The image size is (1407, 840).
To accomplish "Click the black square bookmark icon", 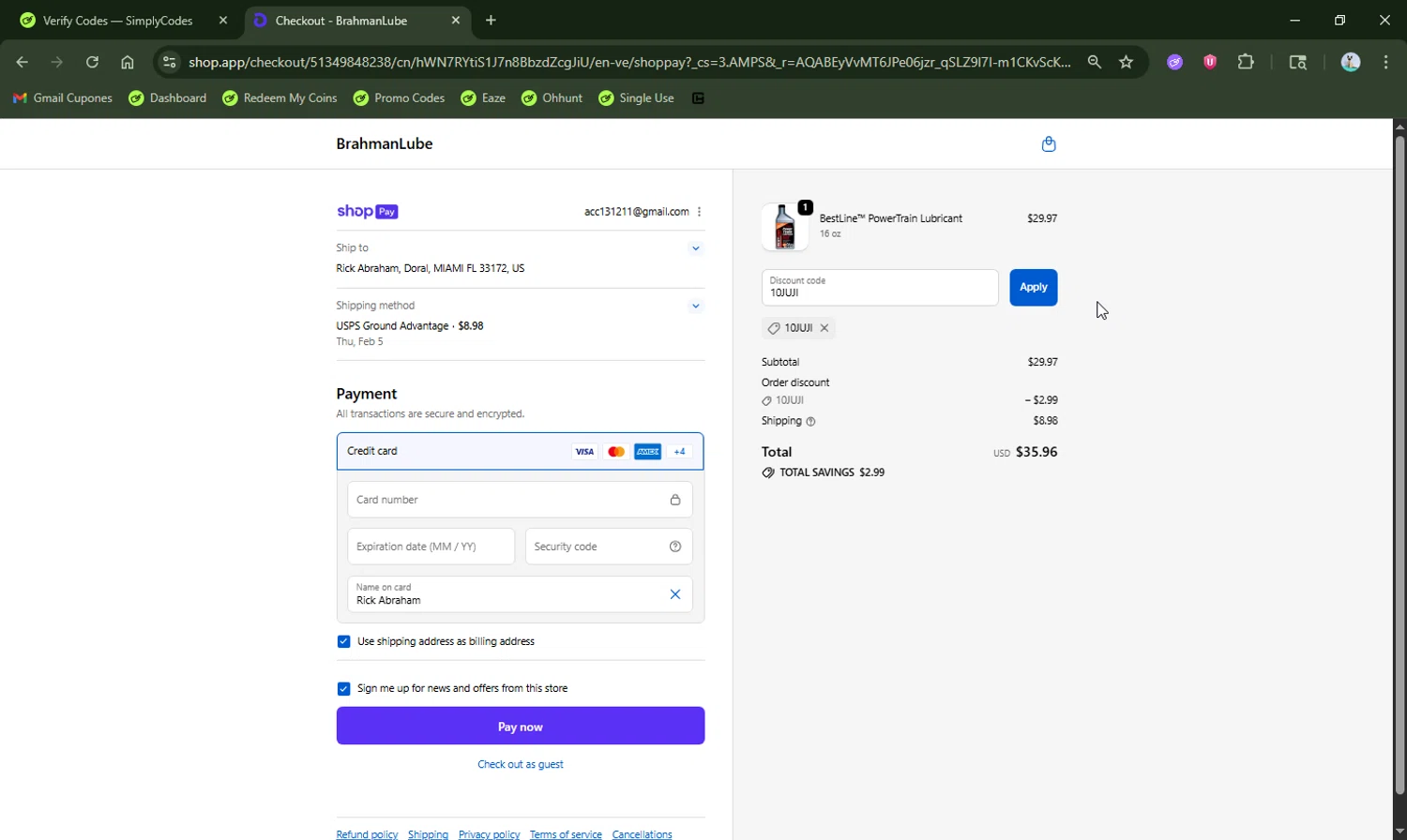I will click(x=698, y=98).
